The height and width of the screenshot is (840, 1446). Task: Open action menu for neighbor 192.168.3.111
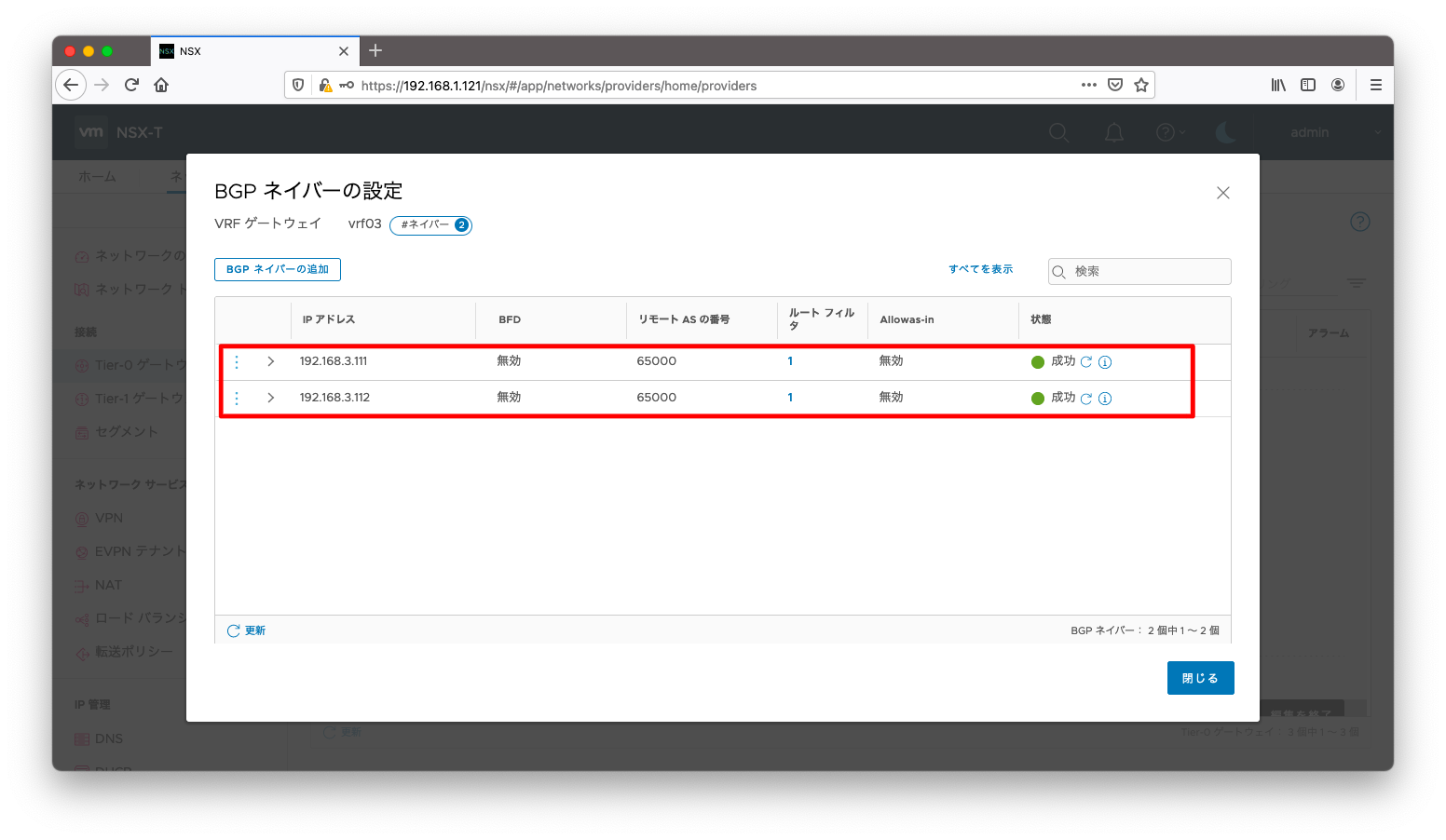[237, 361]
